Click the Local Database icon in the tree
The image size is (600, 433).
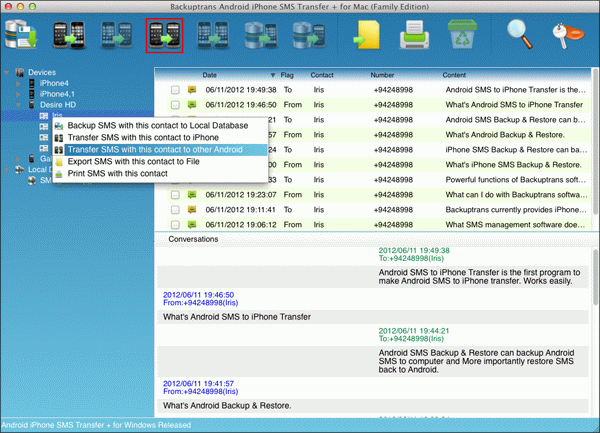coord(20,169)
